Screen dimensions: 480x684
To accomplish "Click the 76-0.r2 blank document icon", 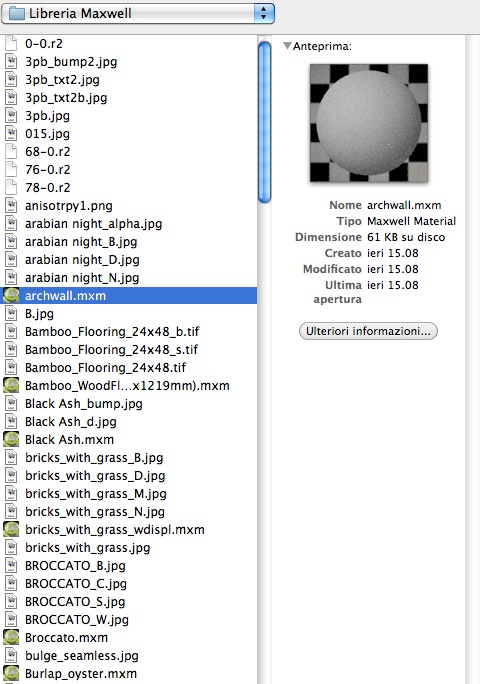I will pyautogui.click(x=11, y=169).
